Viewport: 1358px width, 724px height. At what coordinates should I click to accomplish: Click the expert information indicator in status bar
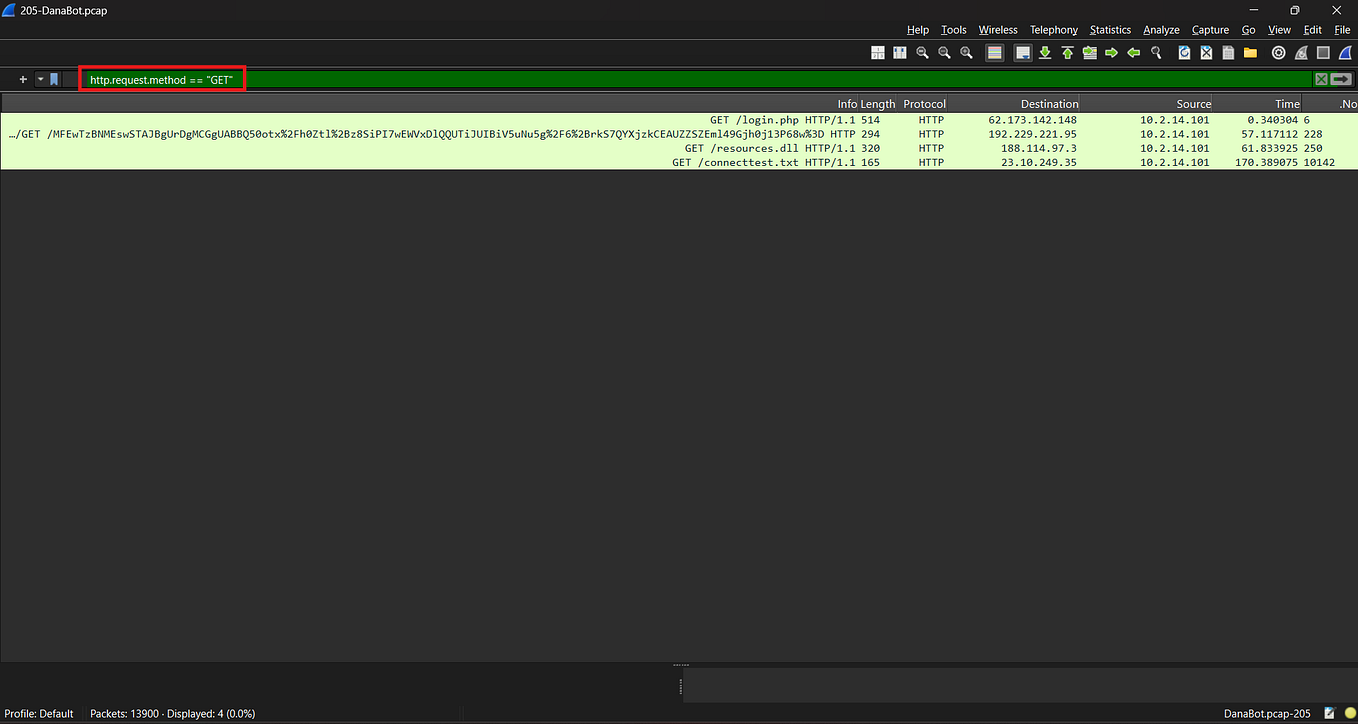pyautogui.click(x=1348, y=713)
